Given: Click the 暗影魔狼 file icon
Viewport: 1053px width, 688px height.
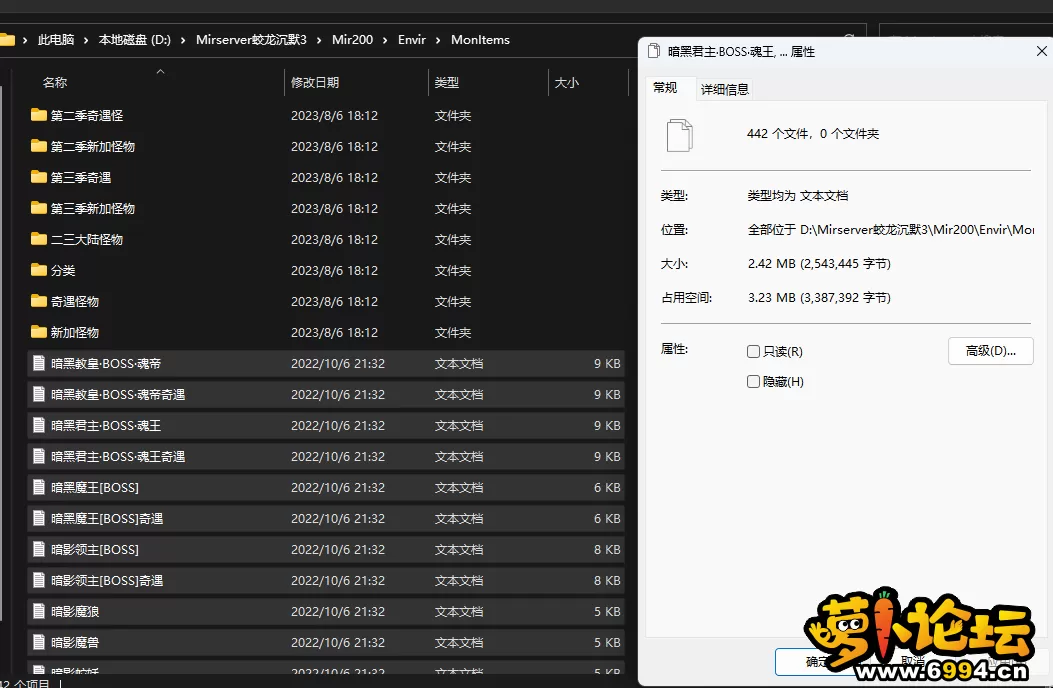Looking at the screenshot, I should click(x=39, y=611).
